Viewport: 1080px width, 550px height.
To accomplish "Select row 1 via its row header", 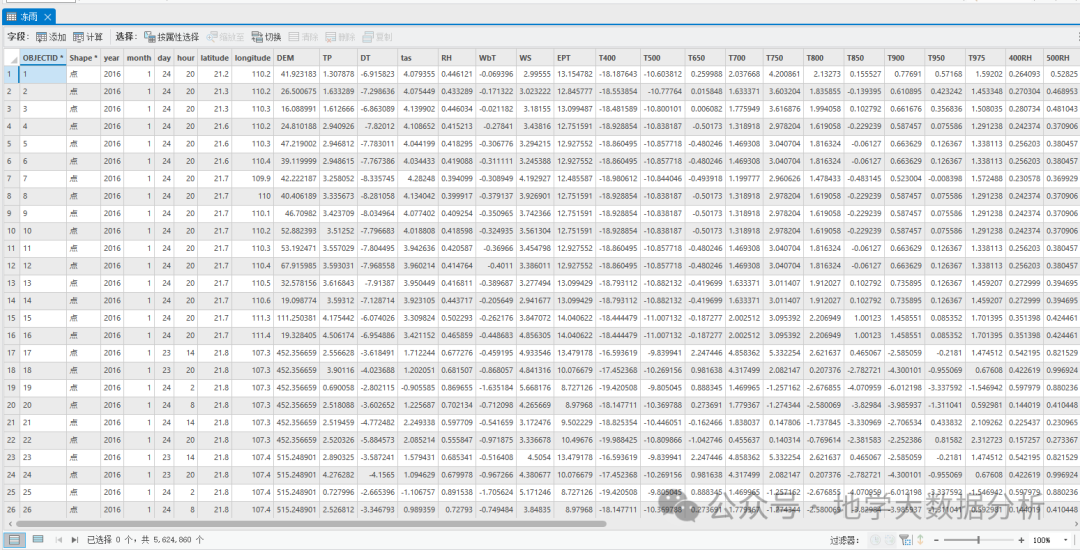I will pos(11,74).
